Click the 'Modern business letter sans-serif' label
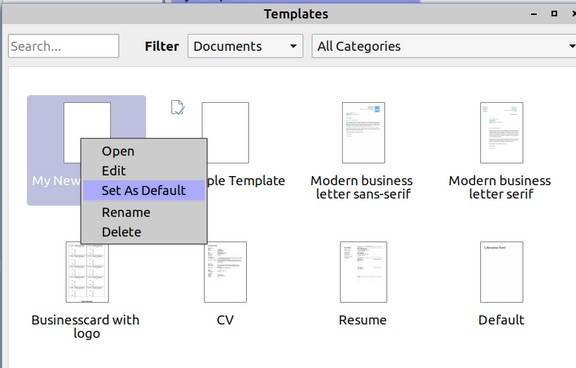Screen dimensions: 576x368 pyautogui.click(x=362, y=187)
